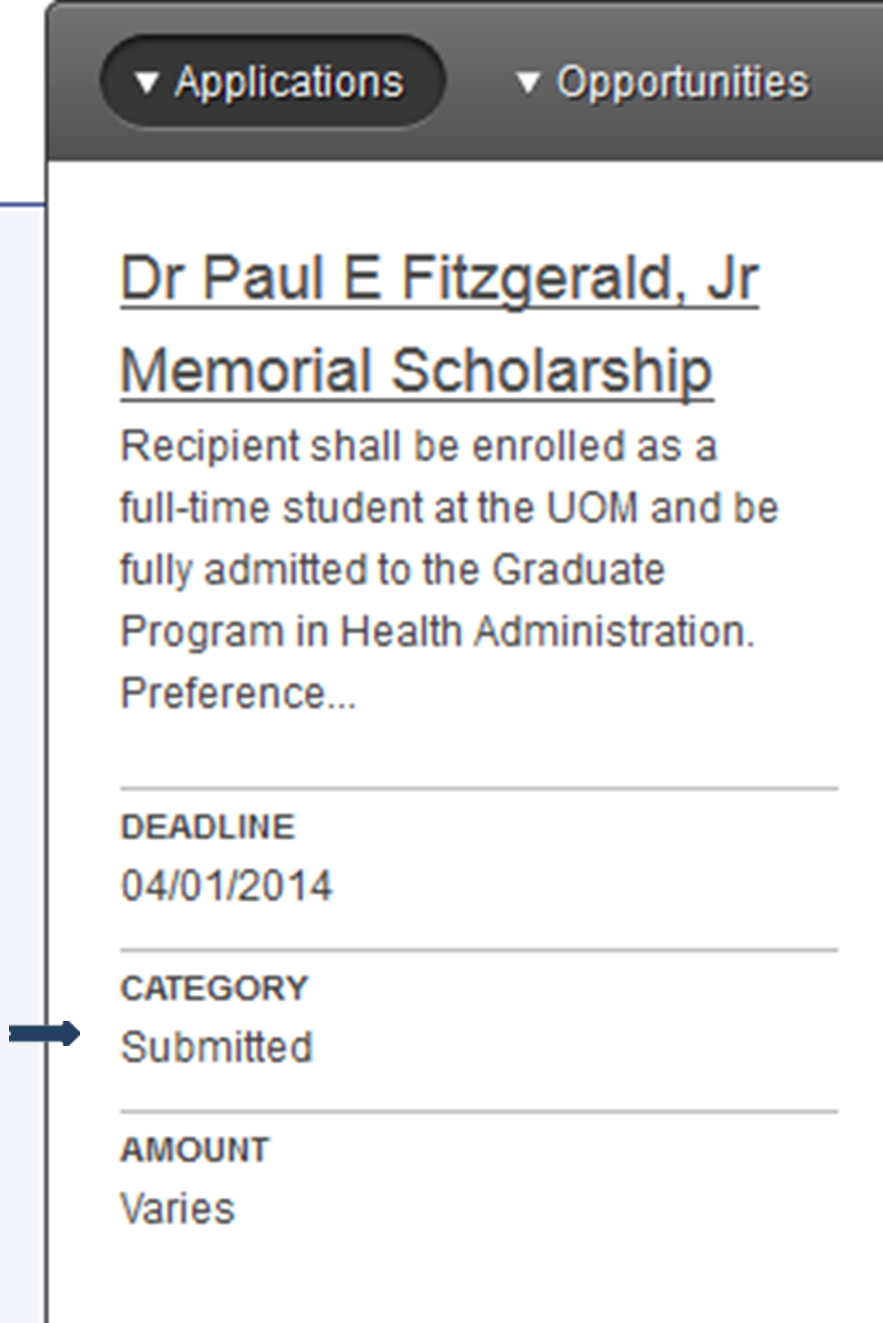Click the Memorial Scholarship title line
The width and height of the screenshot is (883, 1323).
(x=416, y=370)
